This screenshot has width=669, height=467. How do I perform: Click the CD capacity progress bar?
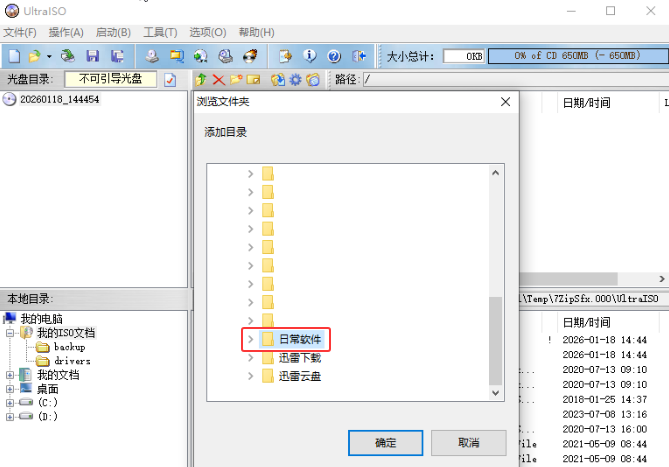pyautogui.click(x=576, y=56)
